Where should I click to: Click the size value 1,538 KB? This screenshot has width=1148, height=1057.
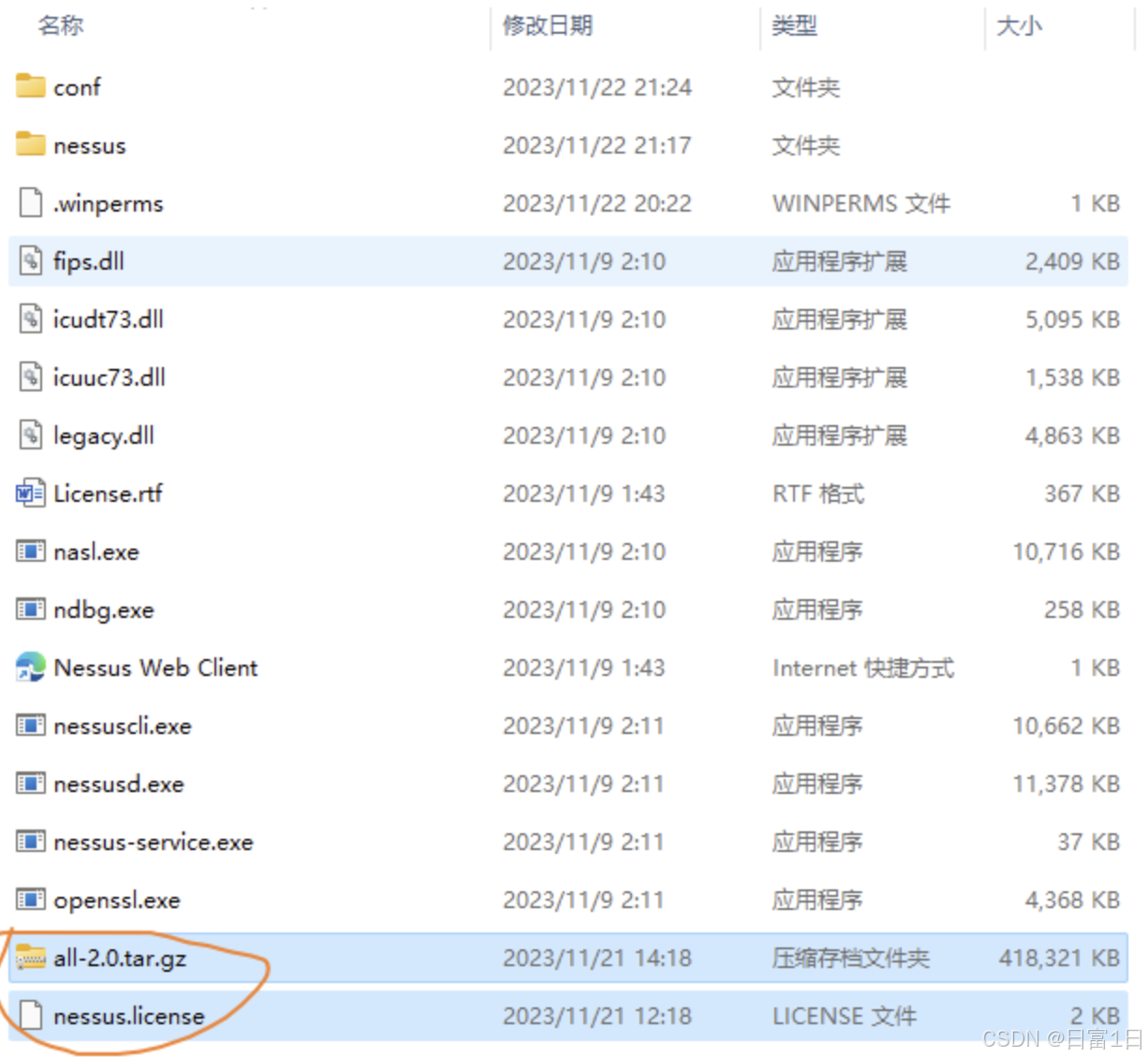coord(1073,377)
